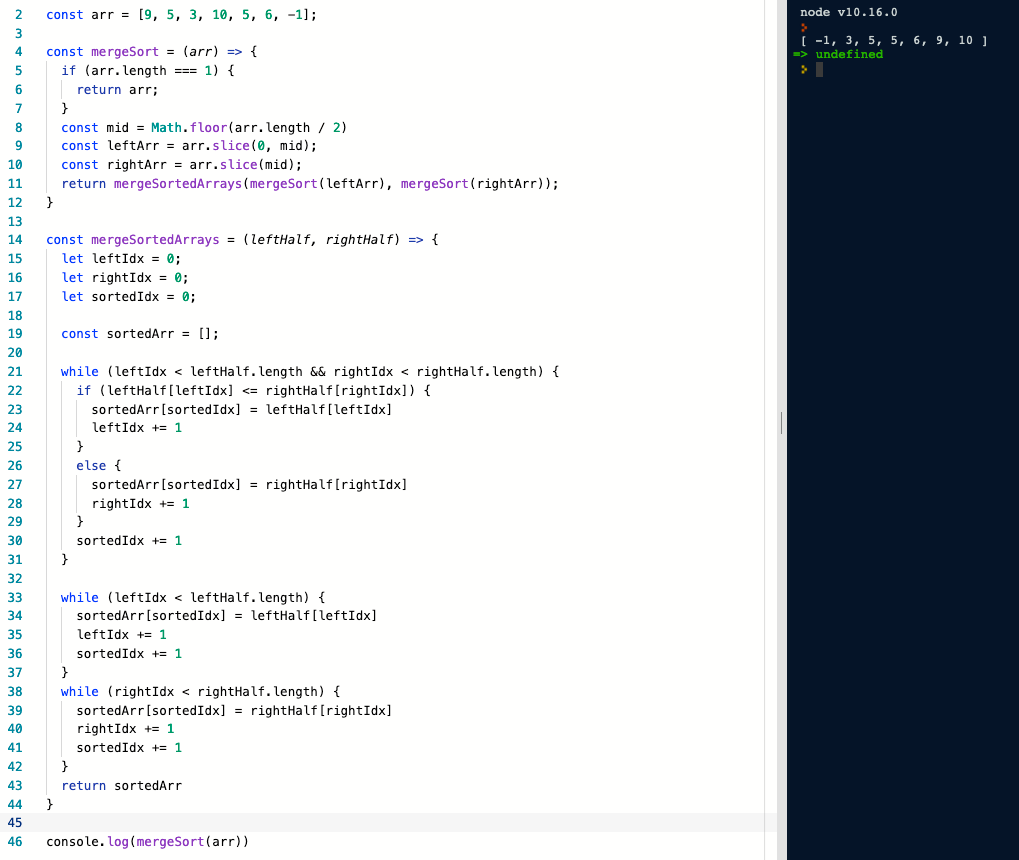The image size is (1019, 860).
Task: Click line number 46 in the gutter
Action: pyautogui.click(x=14, y=841)
